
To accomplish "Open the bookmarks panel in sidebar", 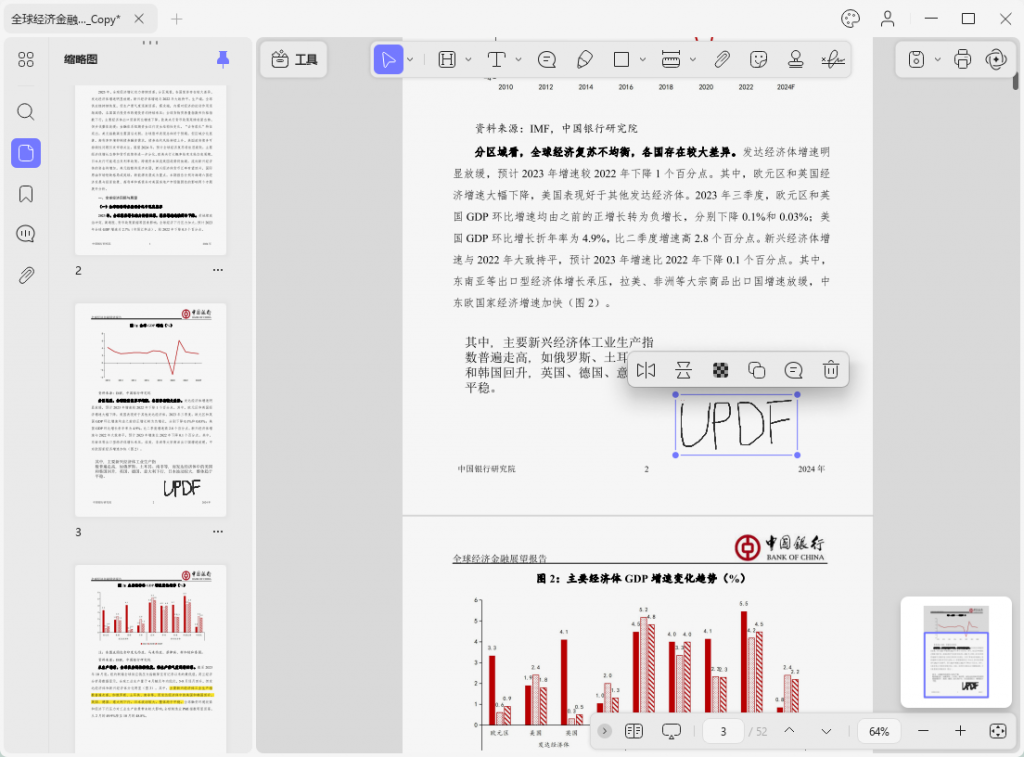I will [x=26, y=194].
